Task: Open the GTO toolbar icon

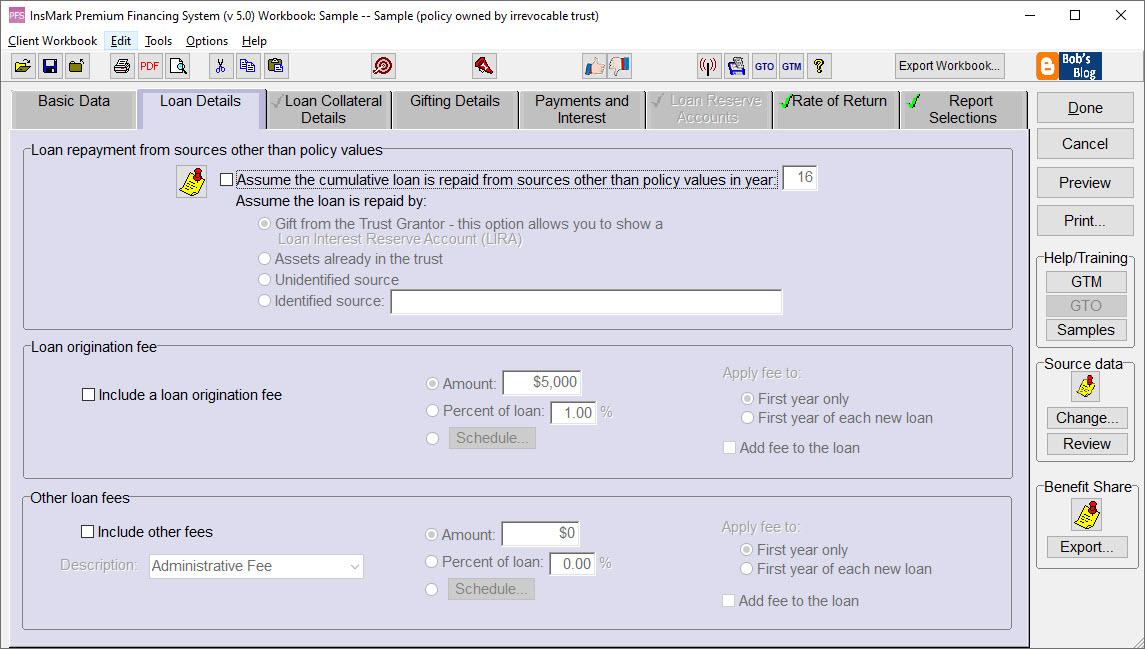Action: pos(764,65)
